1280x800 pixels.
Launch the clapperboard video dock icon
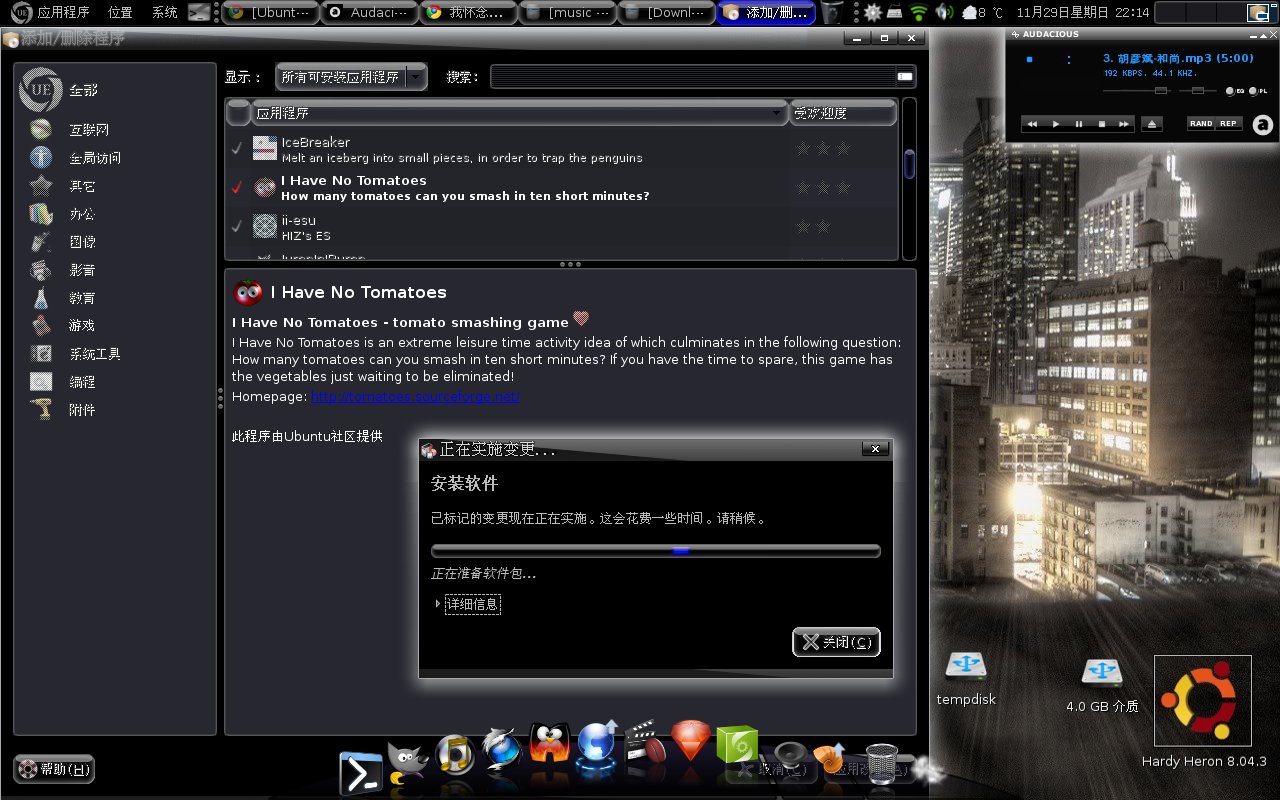click(x=645, y=742)
